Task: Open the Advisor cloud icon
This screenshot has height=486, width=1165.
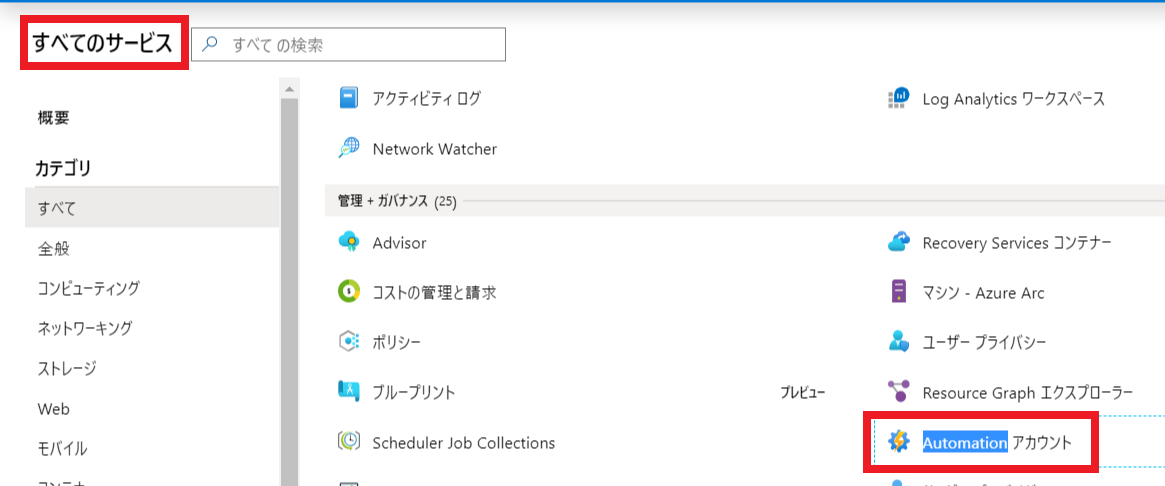Action: click(x=349, y=243)
